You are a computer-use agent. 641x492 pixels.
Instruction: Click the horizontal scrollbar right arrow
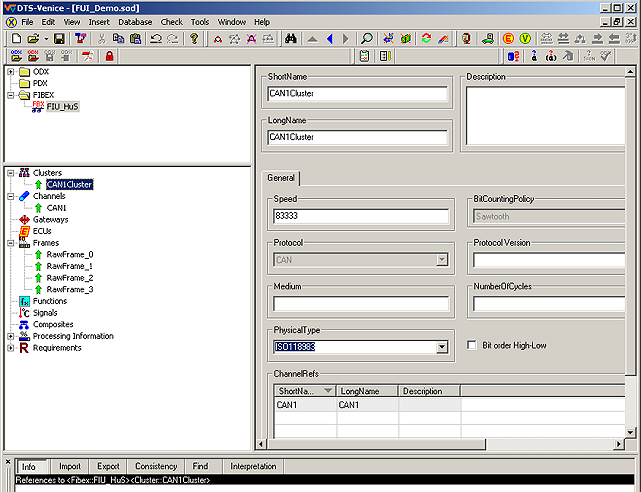click(619, 444)
